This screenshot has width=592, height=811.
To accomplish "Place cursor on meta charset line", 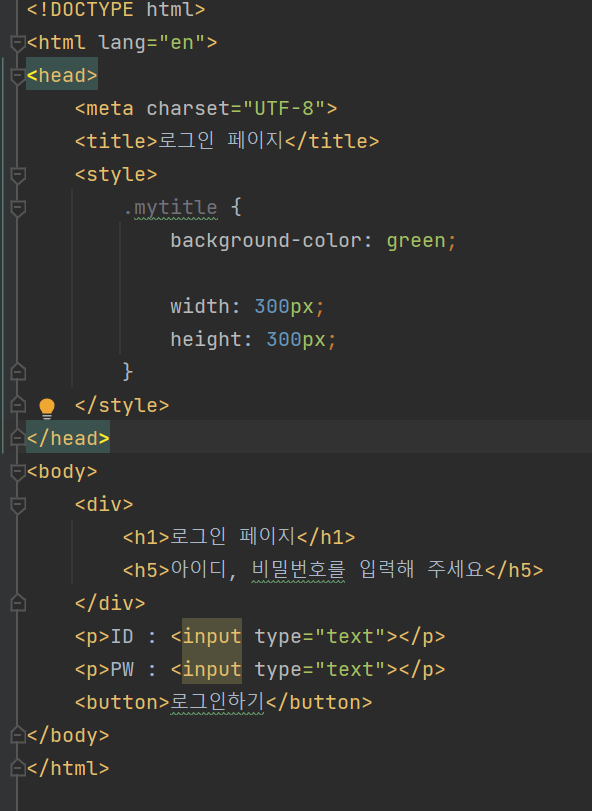I will coord(206,109).
